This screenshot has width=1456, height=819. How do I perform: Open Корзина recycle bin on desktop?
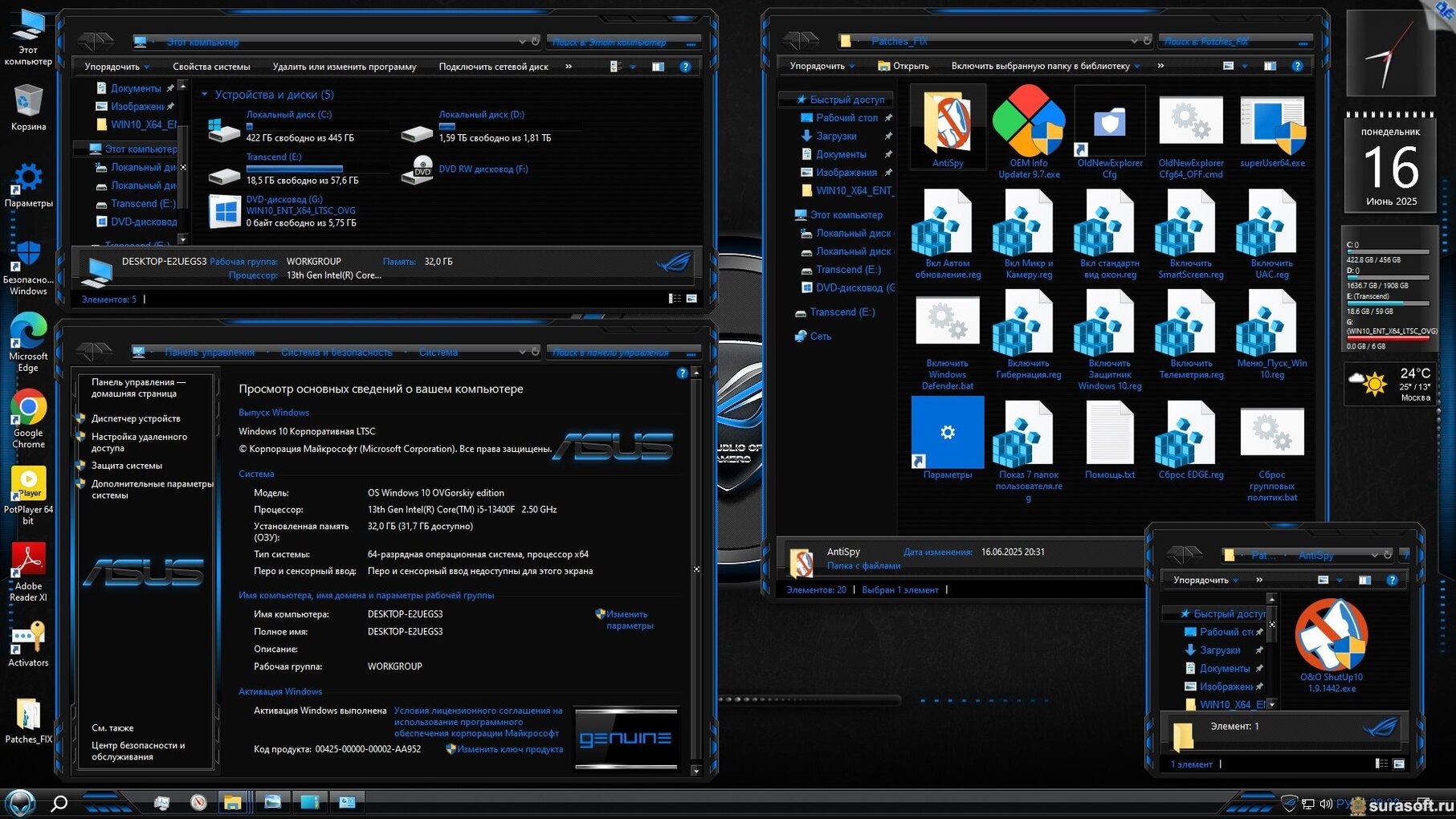click(x=28, y=108)
